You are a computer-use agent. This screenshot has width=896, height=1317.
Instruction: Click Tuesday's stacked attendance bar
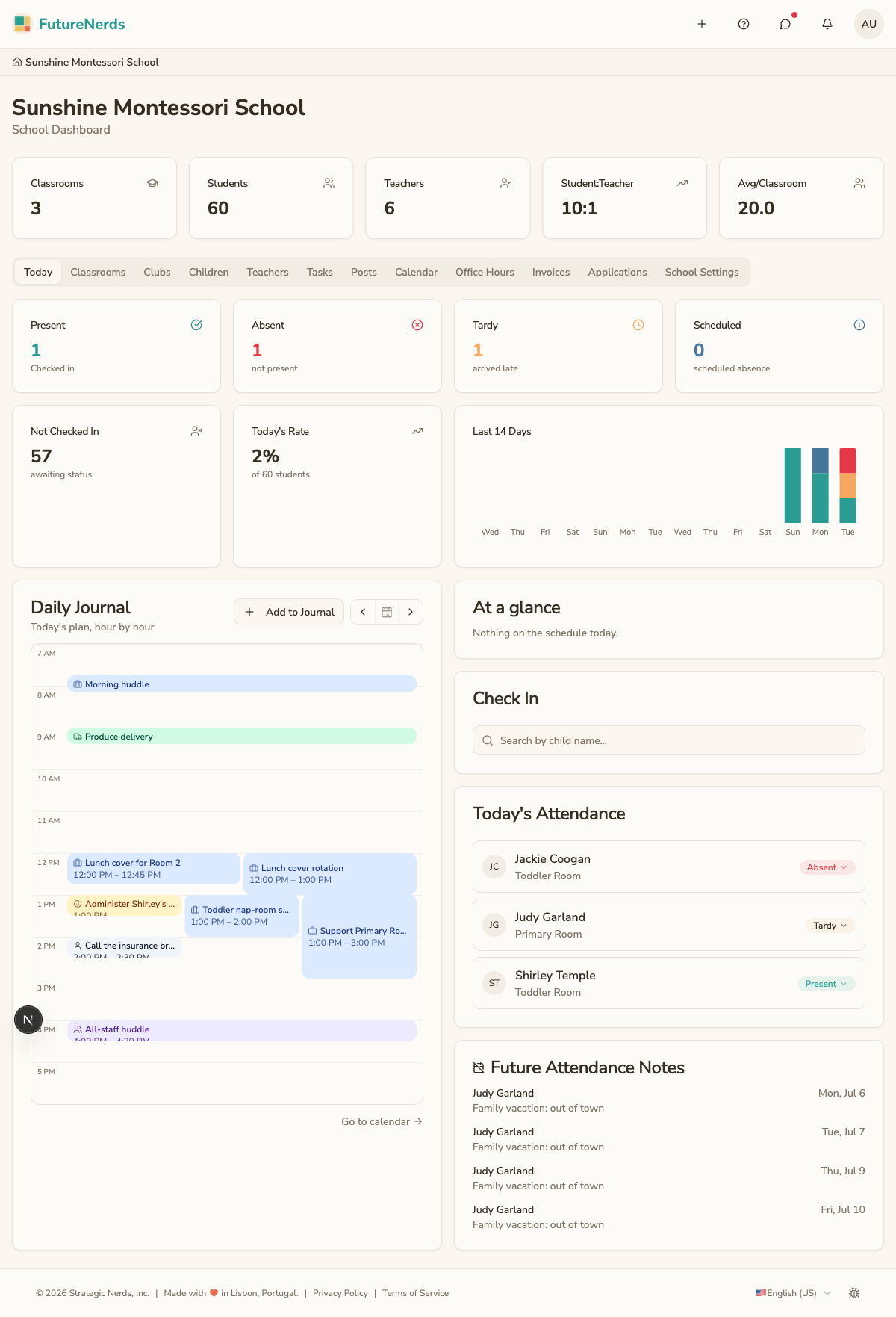pos(847,486)
